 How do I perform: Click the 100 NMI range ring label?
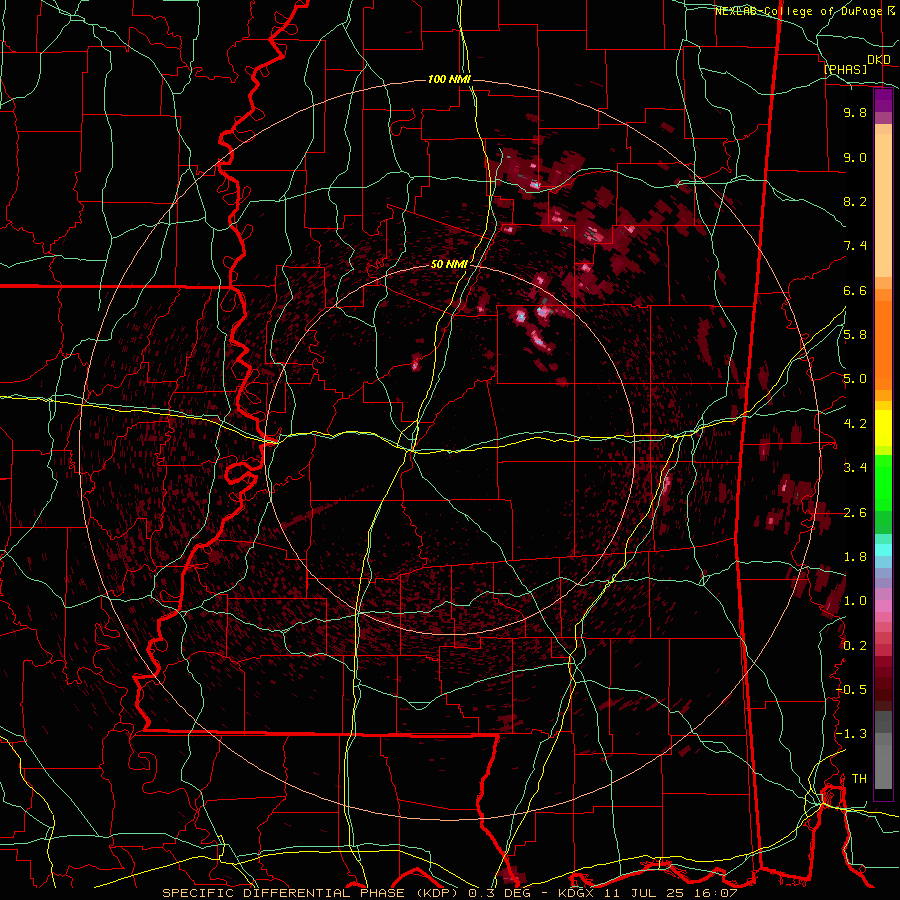click(449, 79)
